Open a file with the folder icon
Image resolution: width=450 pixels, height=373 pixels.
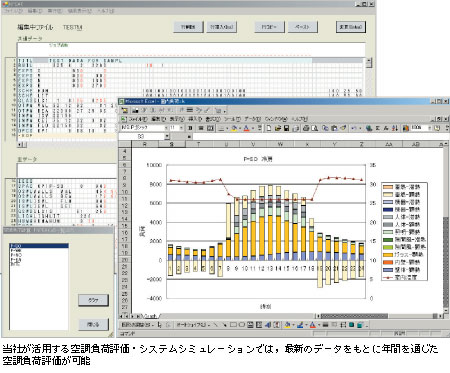point(278,128)
